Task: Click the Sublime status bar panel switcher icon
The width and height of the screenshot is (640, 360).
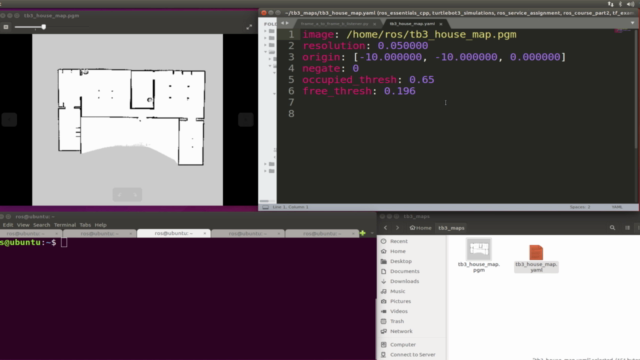Action: tap(265, 207)
